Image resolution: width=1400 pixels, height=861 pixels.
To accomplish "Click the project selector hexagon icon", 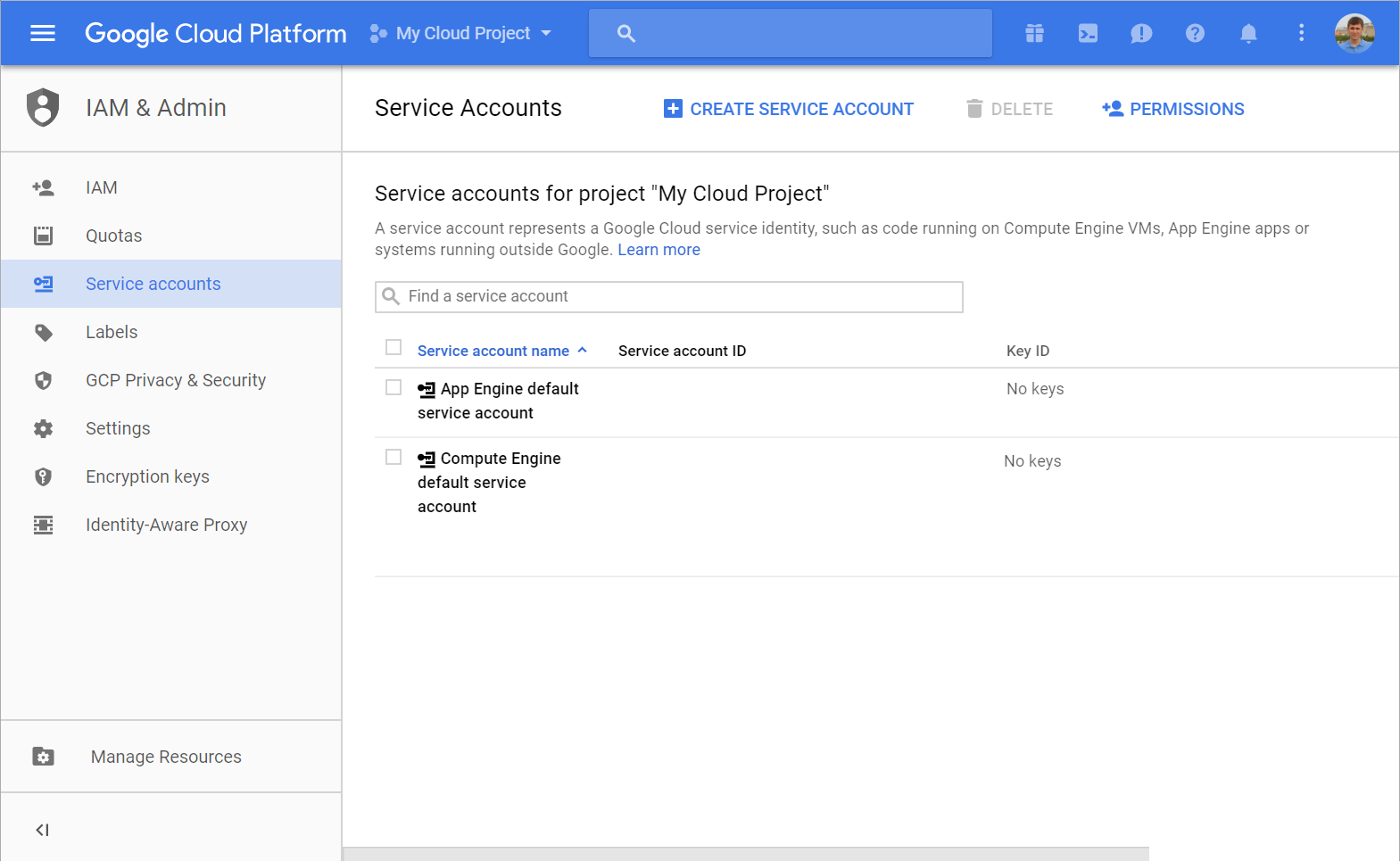I will coord(378,33).
